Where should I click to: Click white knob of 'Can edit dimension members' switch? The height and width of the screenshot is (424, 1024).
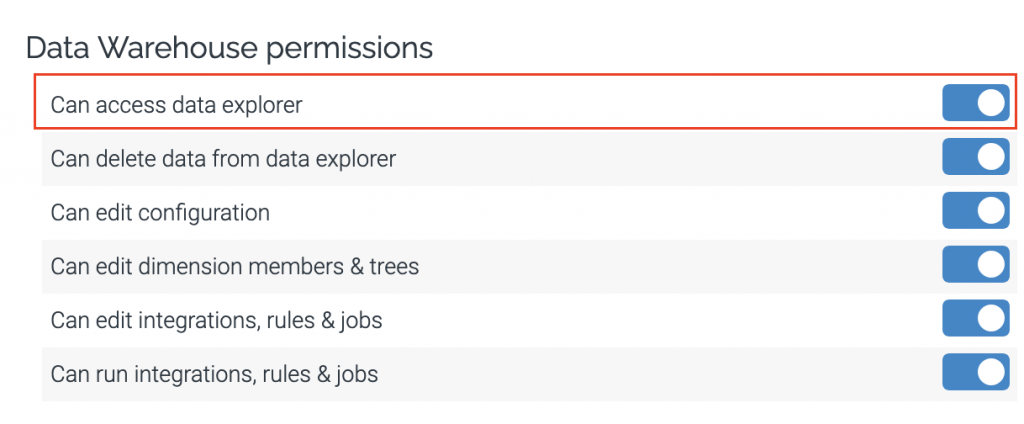coord(990,265)
